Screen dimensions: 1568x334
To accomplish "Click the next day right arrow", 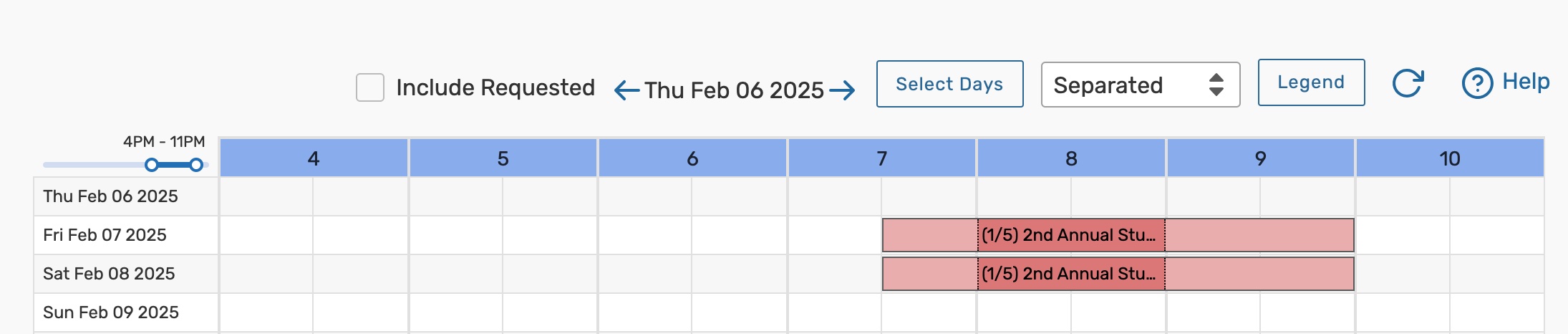I will point(842,90).
